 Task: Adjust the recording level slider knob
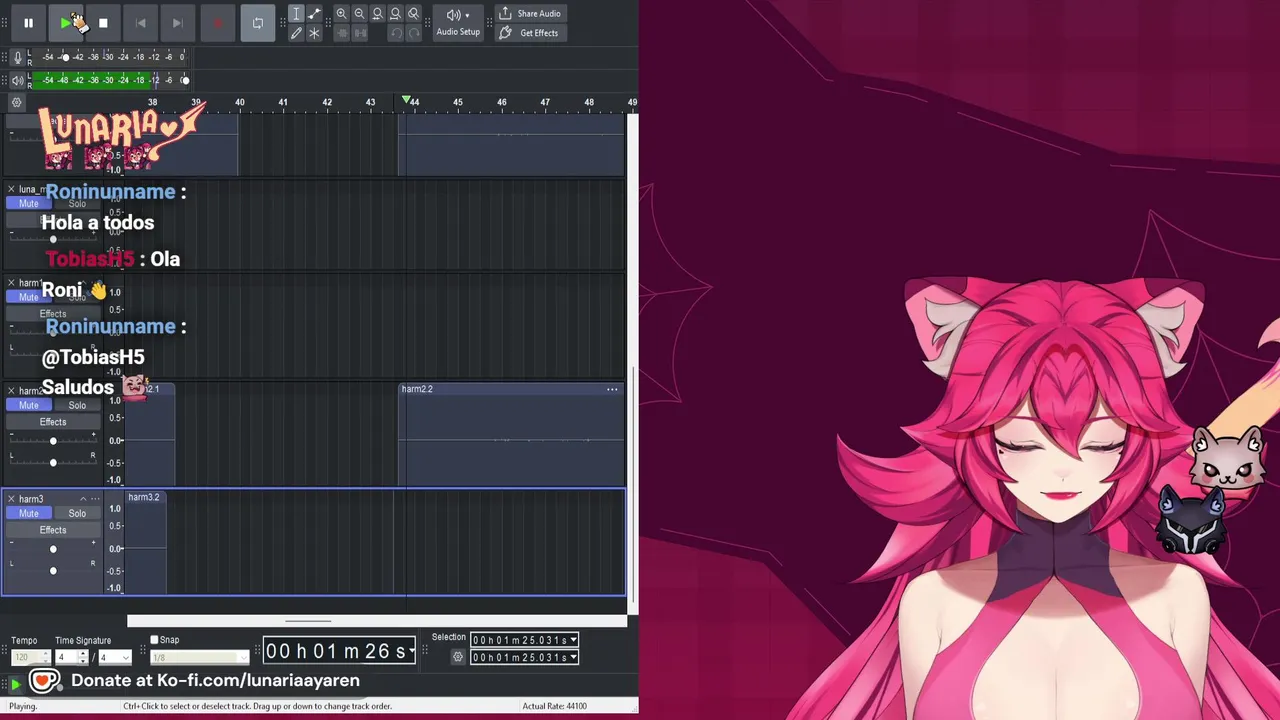coord(65,57)
